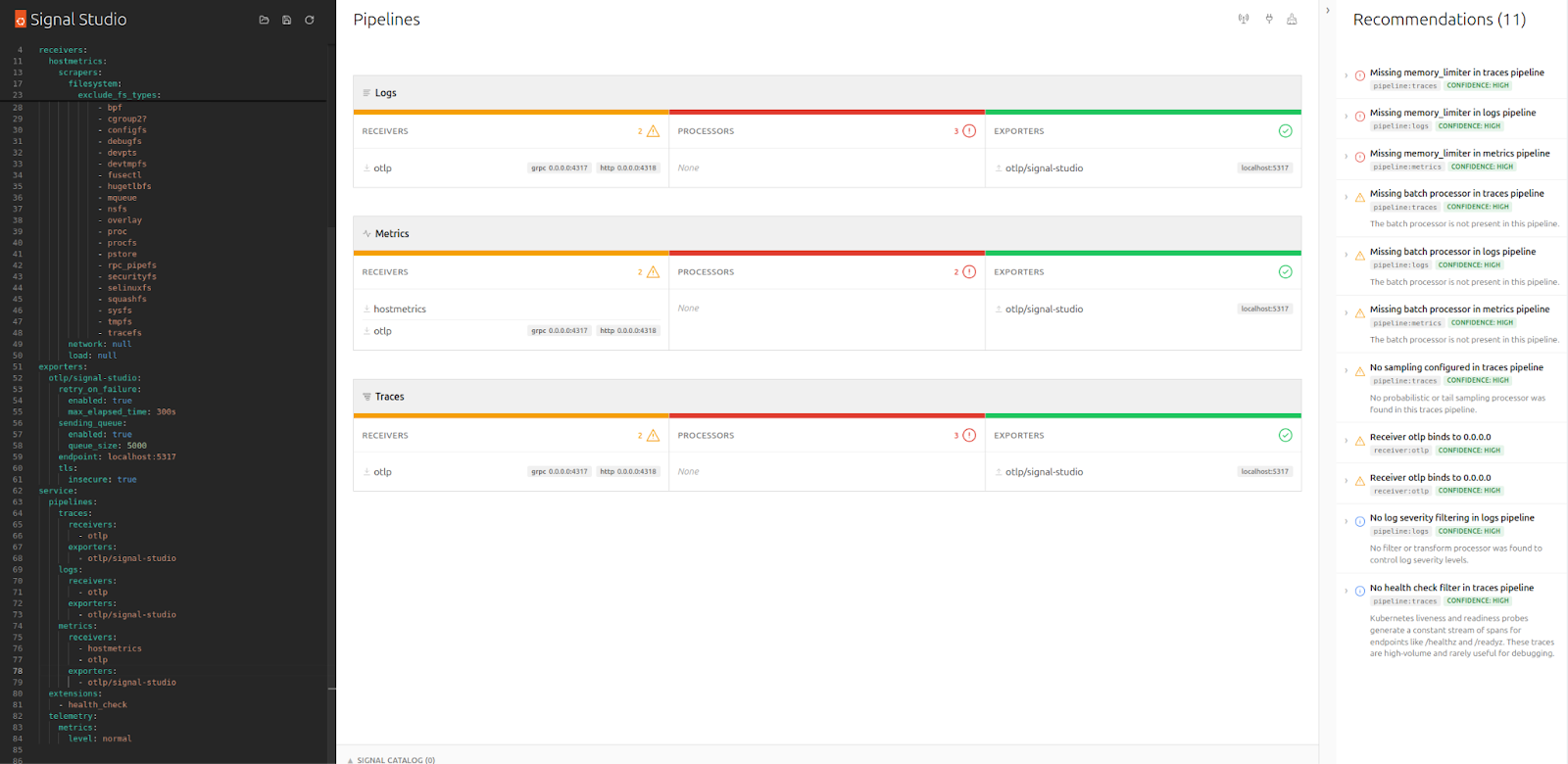Open a config file with the folder icon
The image size is (1568, 764).
coord(264,20)
